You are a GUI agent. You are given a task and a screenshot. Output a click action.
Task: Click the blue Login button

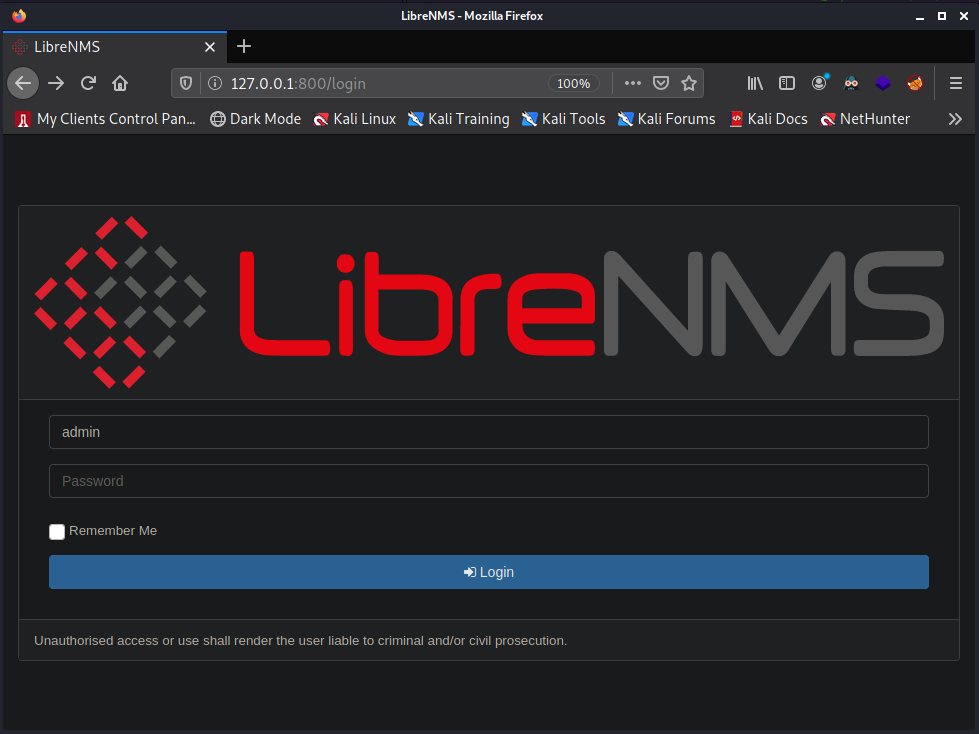click(489, 572)
